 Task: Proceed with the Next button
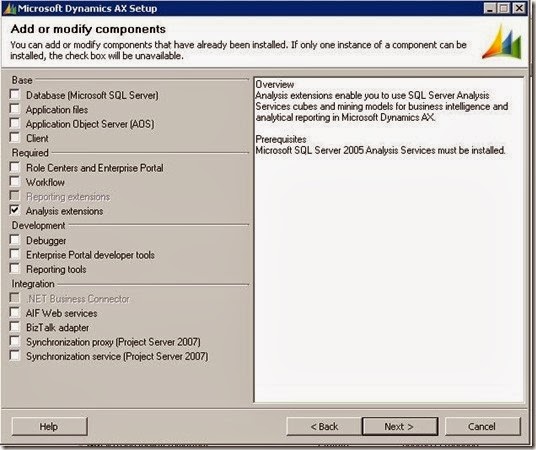[x=400, y=426]
